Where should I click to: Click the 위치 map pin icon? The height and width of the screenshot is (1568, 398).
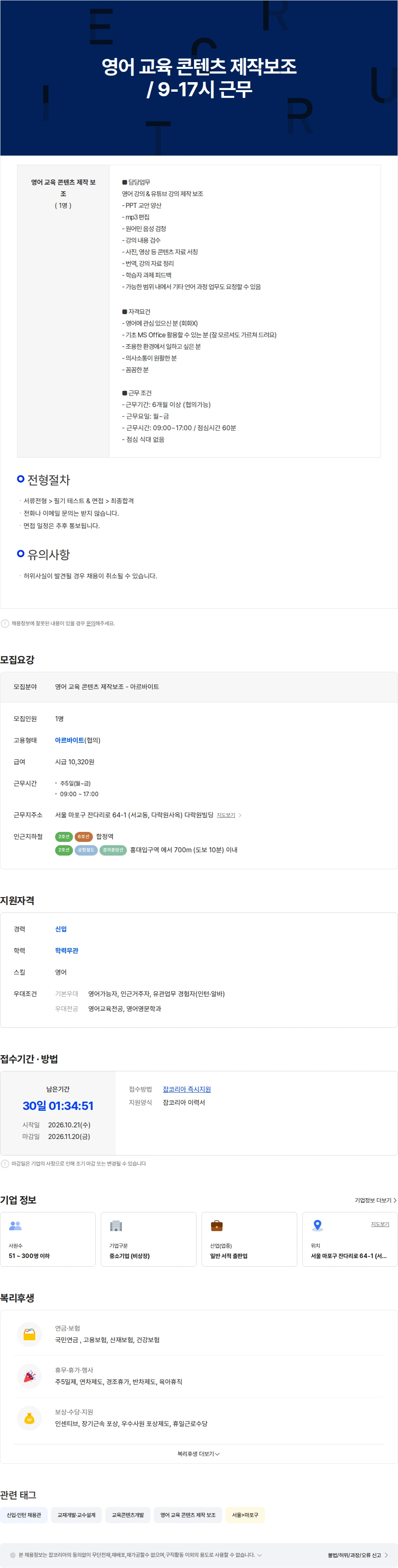pos(317,1225)
